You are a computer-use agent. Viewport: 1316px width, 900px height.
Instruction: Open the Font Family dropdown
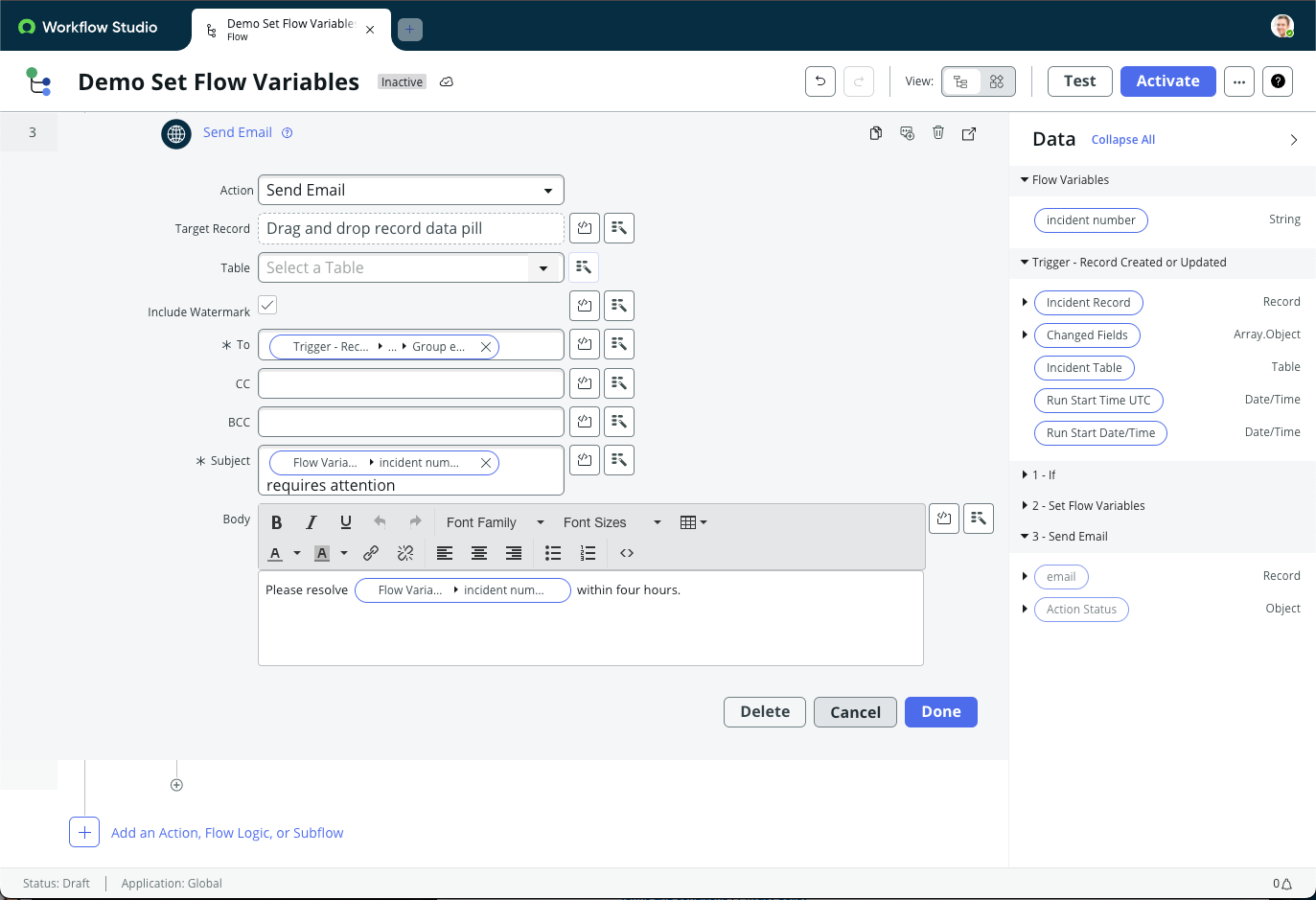pos(496,522)
